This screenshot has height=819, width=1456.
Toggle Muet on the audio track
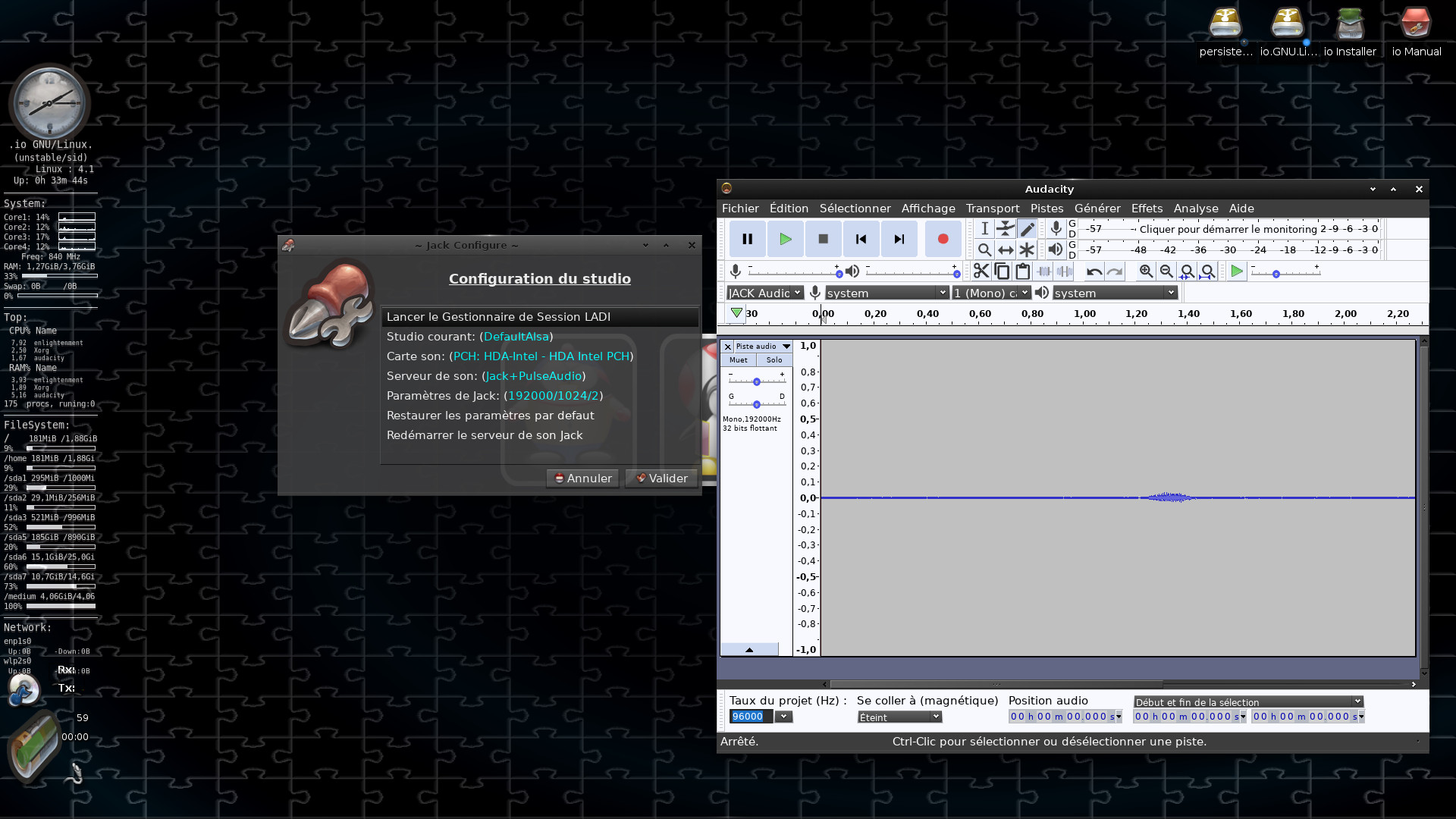pos(738,360)
